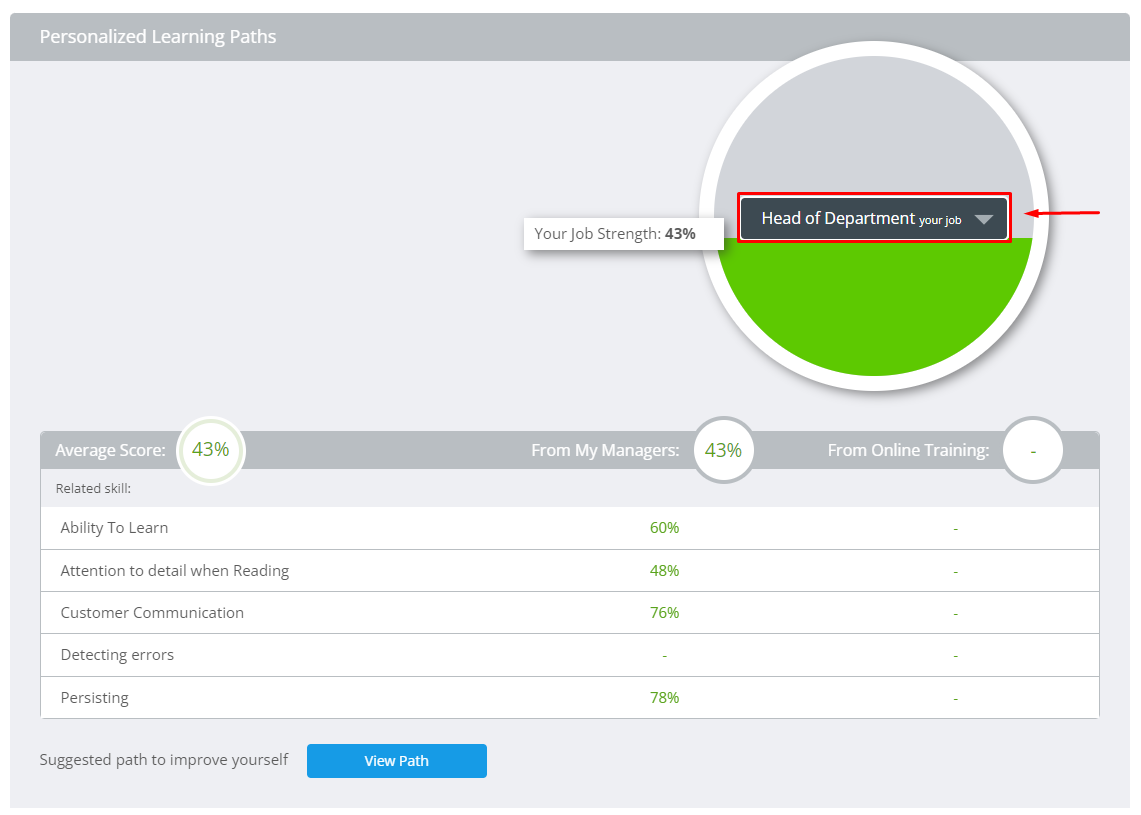Viewport: 1141px width, 815px height.
Task: Select the Customer Communication skill row
Action: click(x=152, y=613)
